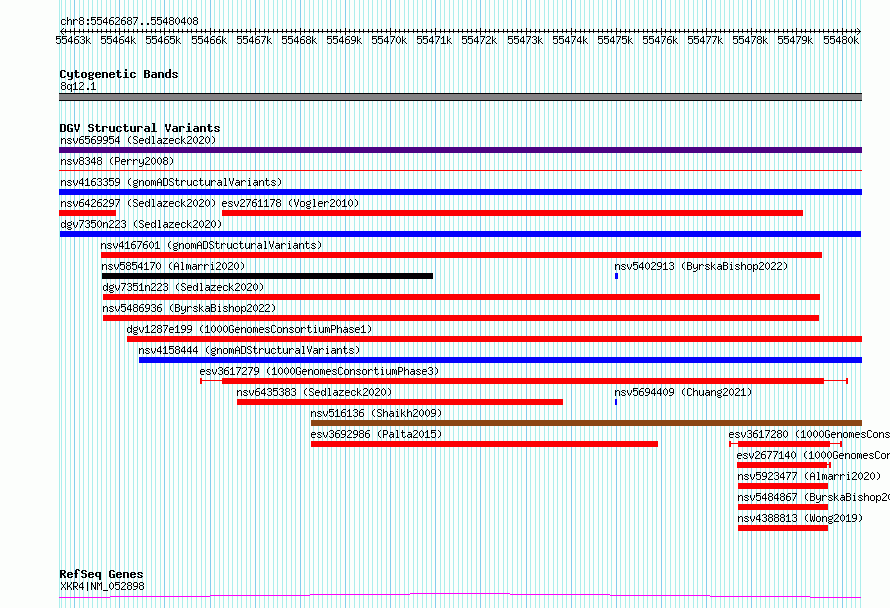Click the tiny blue nsv5402913 marker
Screen dimensions: 890x608
pos(616,276)
